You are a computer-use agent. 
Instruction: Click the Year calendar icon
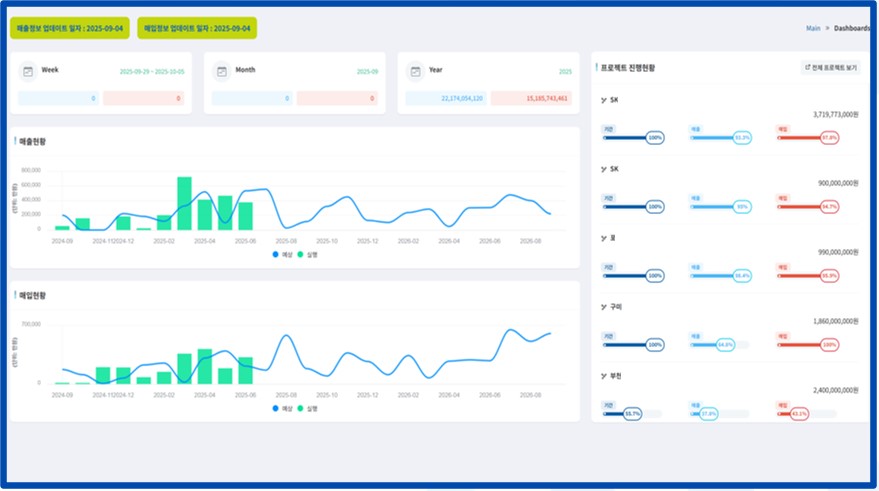tap(416, 72)
